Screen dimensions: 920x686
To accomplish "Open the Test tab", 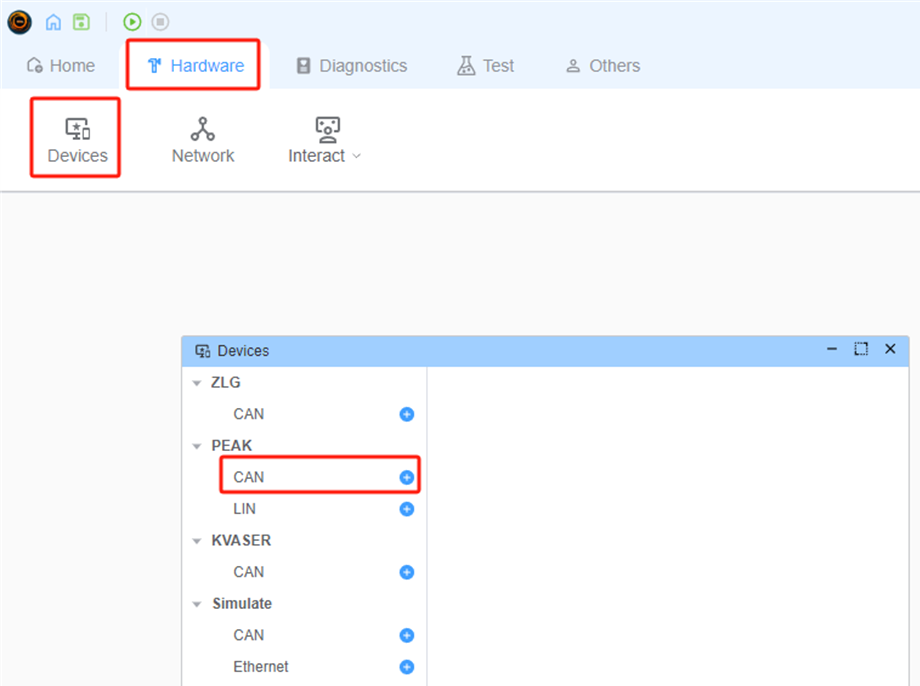I will [485, 66].
